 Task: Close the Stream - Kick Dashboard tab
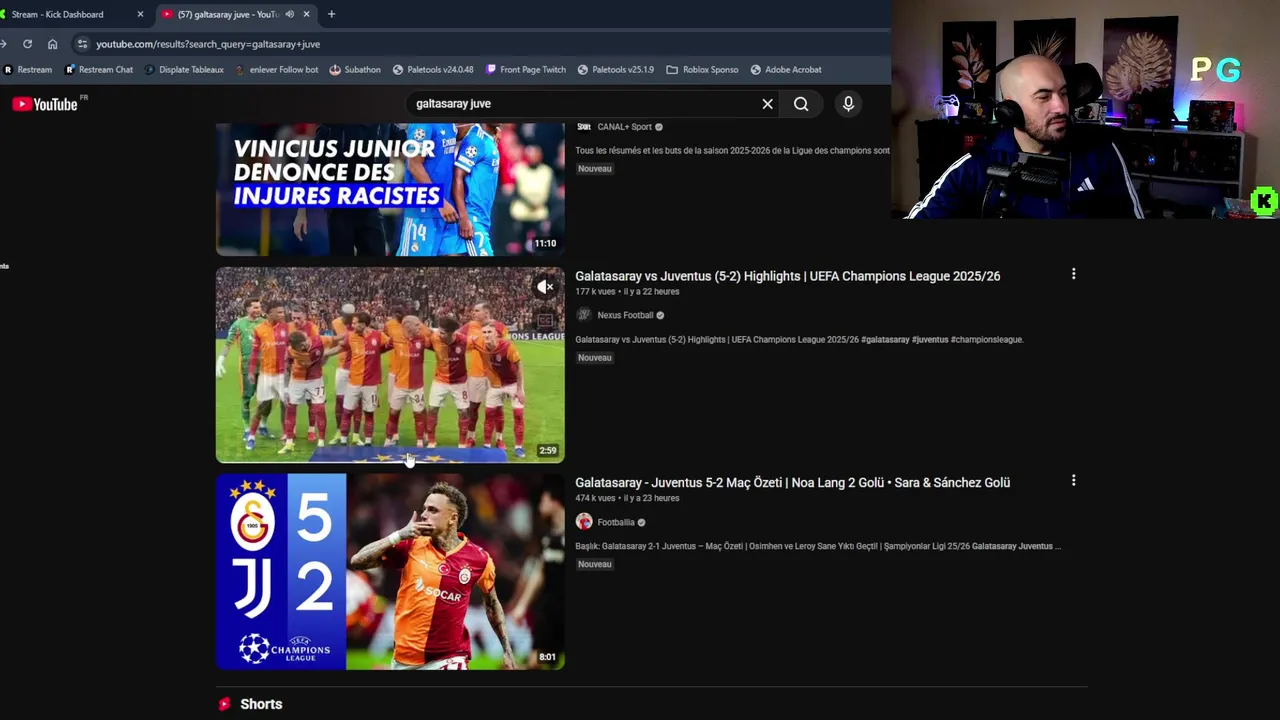click(x=140, y=14)
